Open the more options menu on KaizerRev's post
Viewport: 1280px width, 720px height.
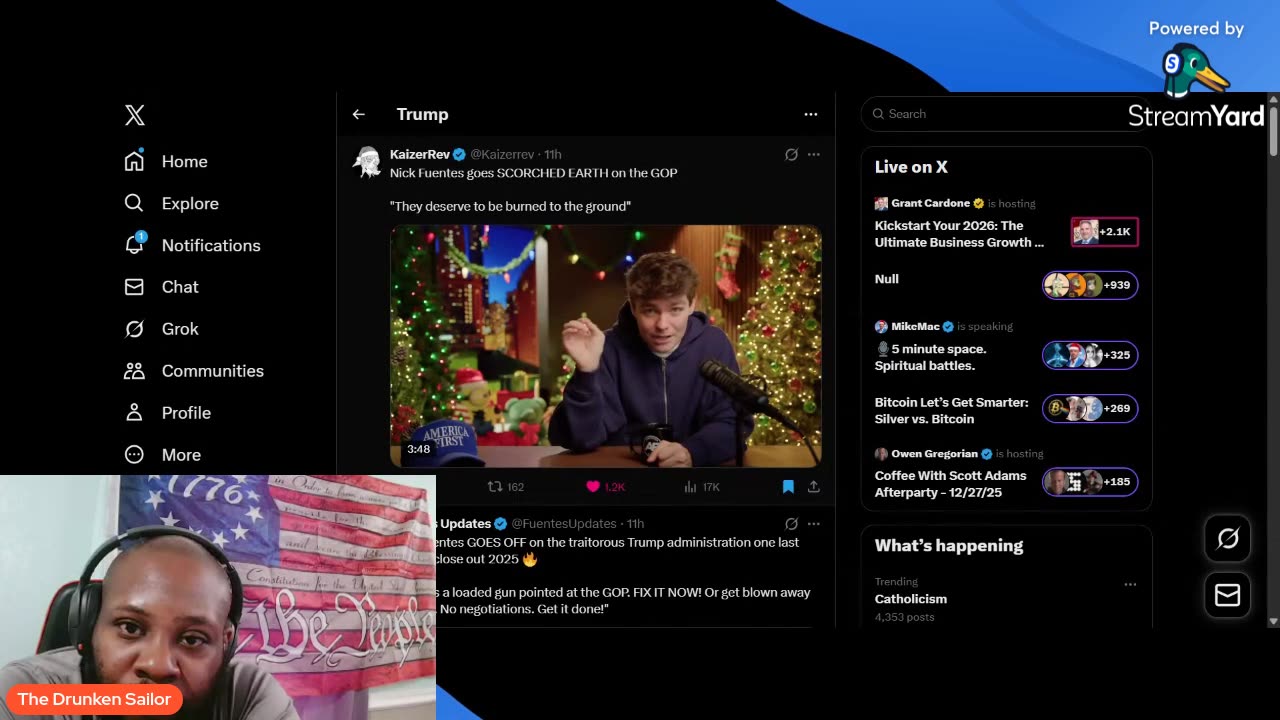click(814, 154)
